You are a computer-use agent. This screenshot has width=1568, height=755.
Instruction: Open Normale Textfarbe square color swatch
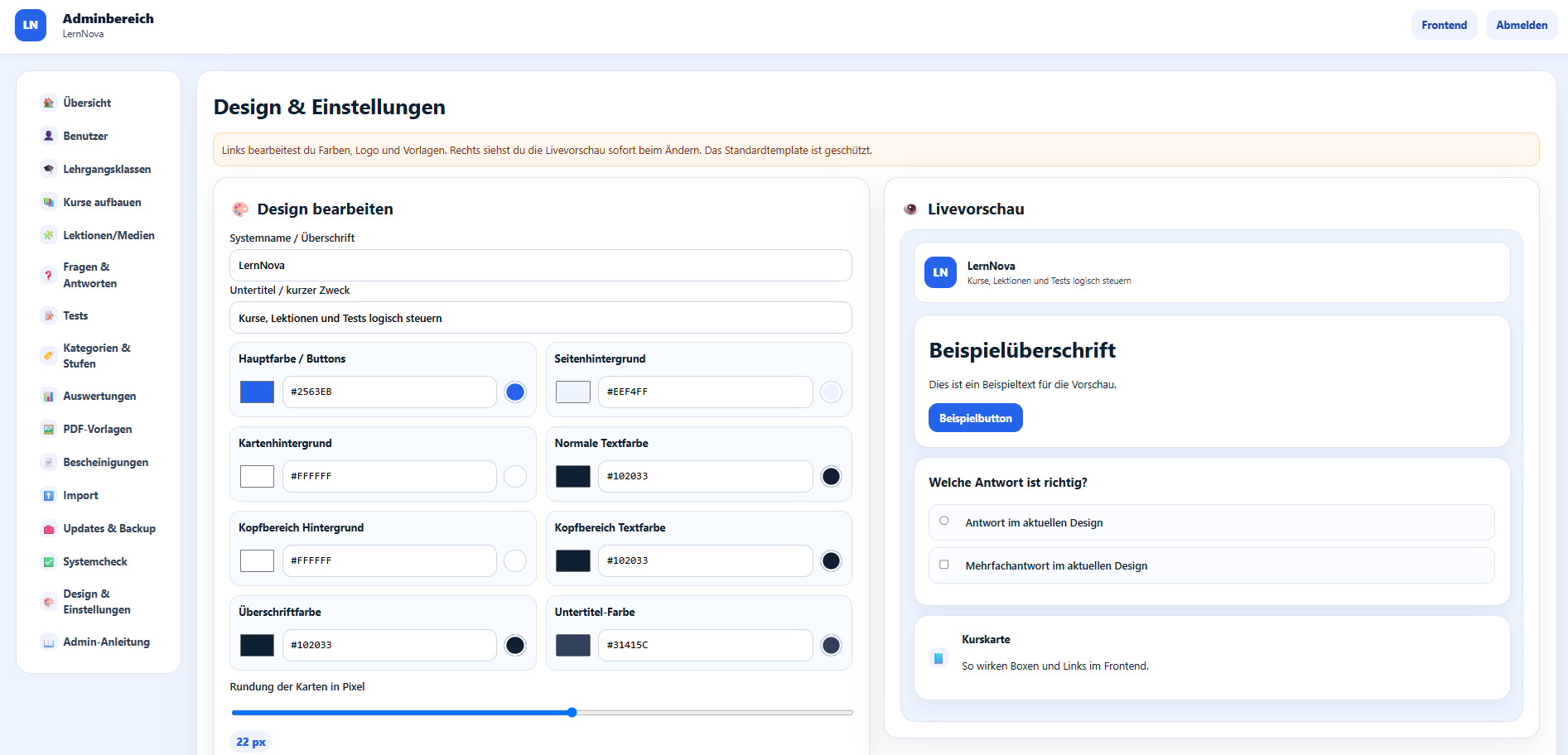(573, 476)
